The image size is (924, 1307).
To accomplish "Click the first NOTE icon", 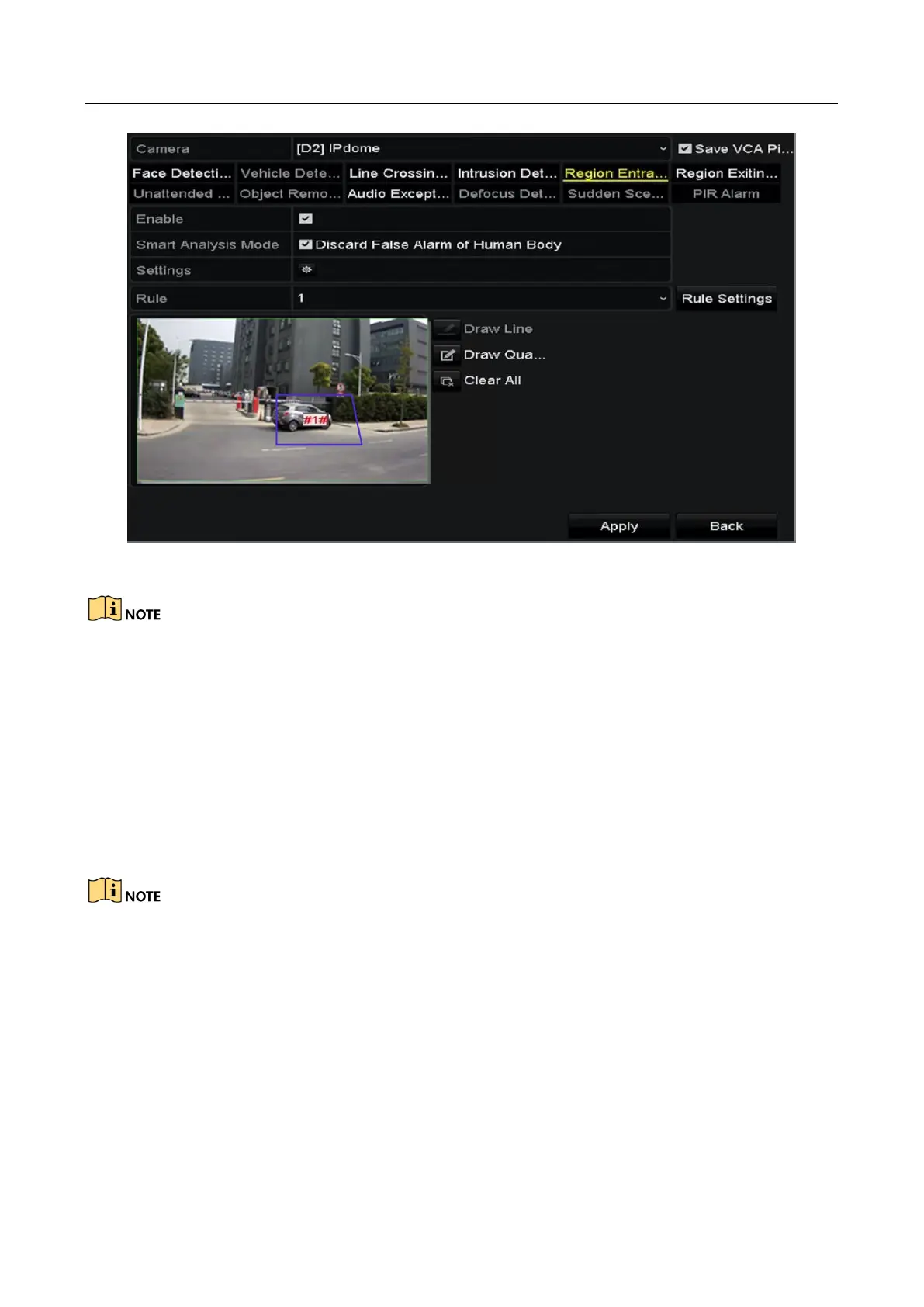I will point(105,609).
